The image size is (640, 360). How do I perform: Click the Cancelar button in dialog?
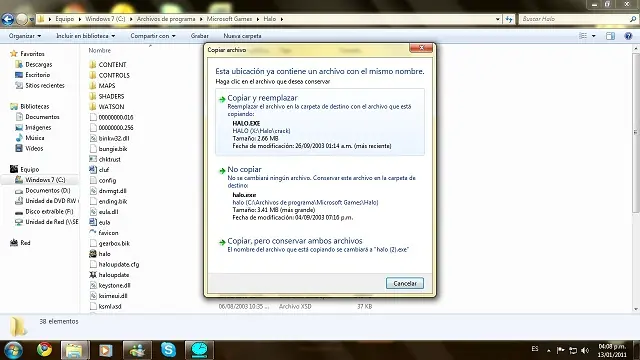click(404, 283)
